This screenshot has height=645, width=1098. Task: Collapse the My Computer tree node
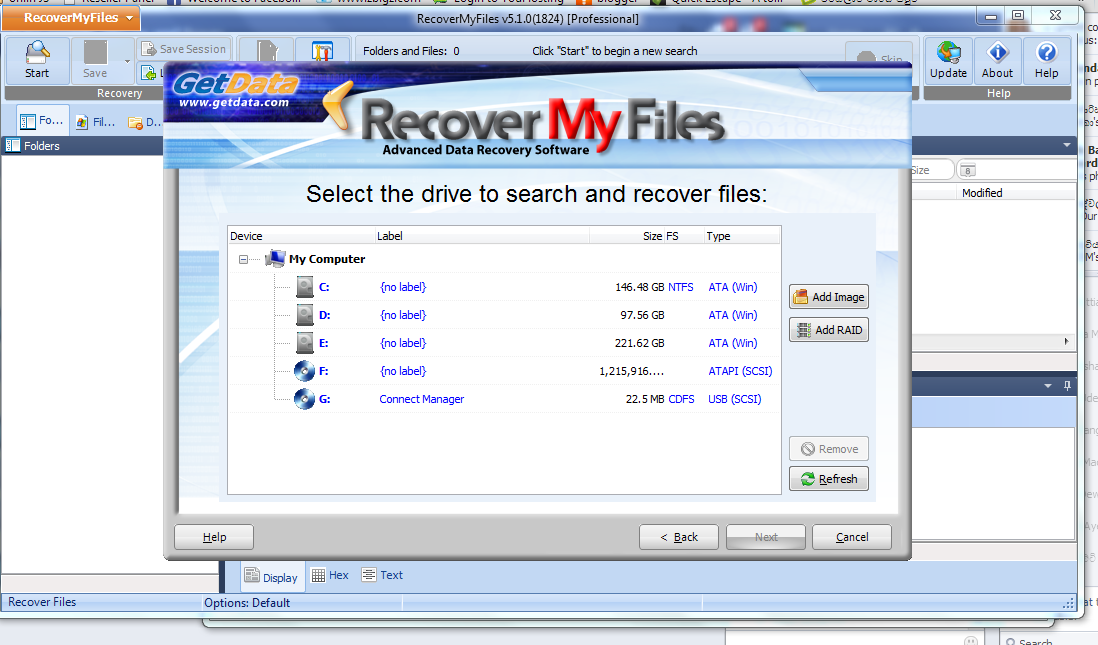(245, 258)
